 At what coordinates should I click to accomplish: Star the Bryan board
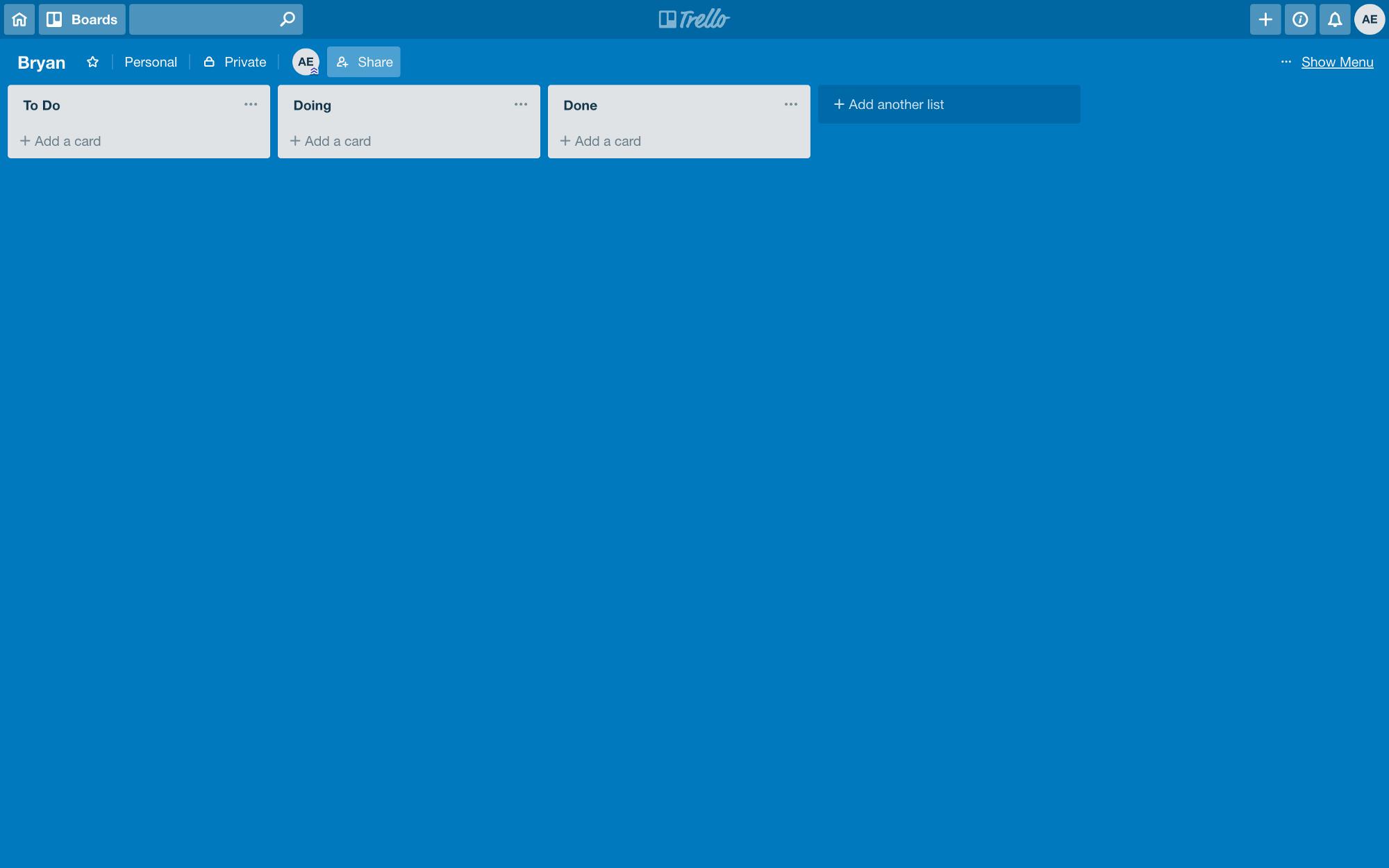92,62
